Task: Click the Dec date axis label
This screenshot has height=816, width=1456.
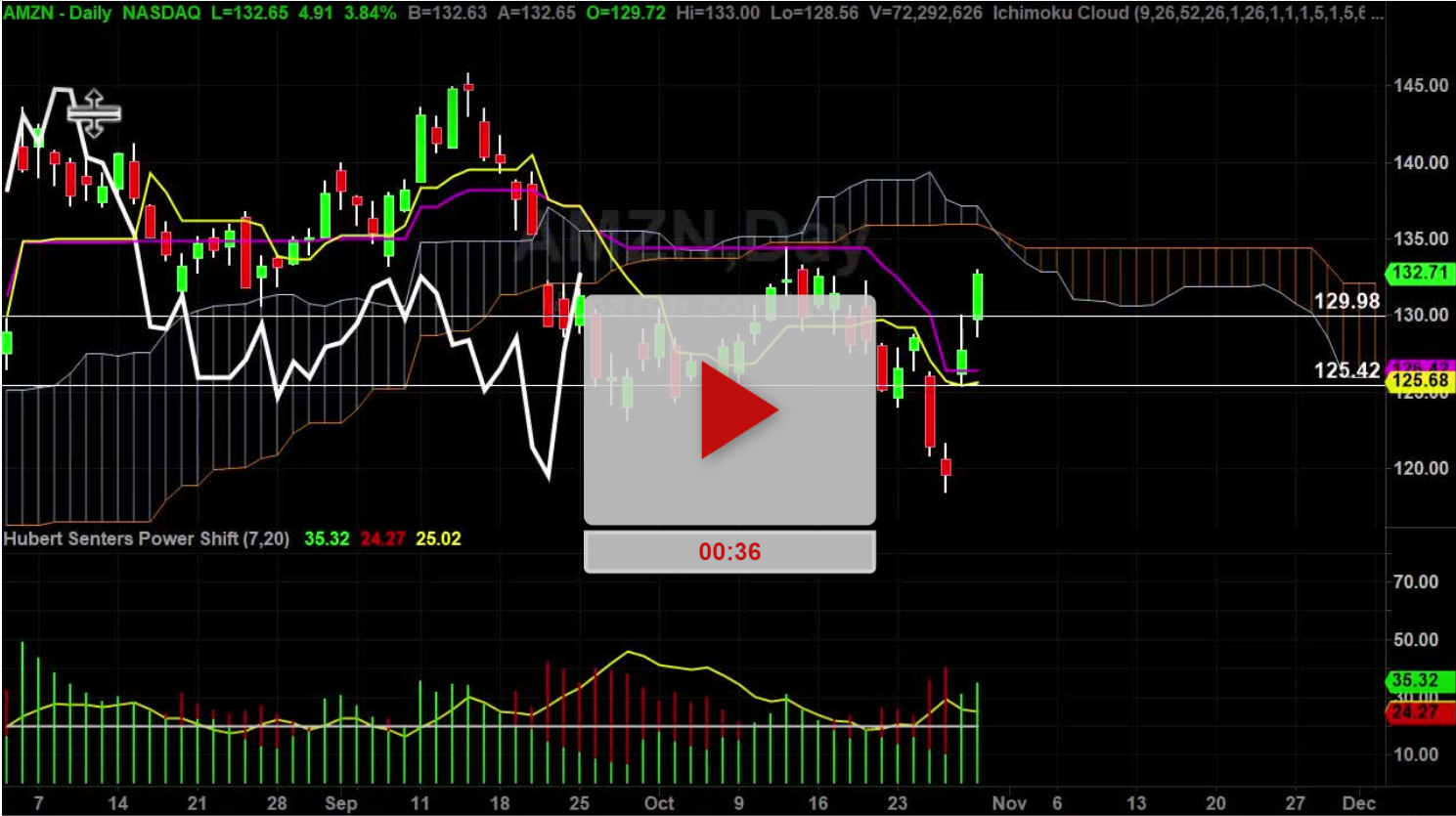Action: pyautogui.click(x=1359, y=803)
